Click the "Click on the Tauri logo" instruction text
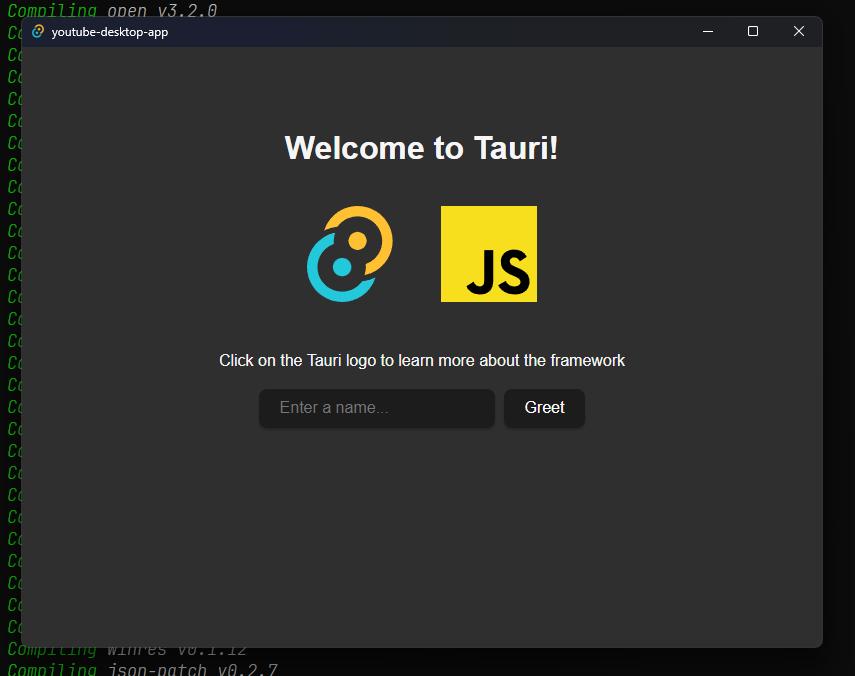855x676 pixels. [422, 360]
